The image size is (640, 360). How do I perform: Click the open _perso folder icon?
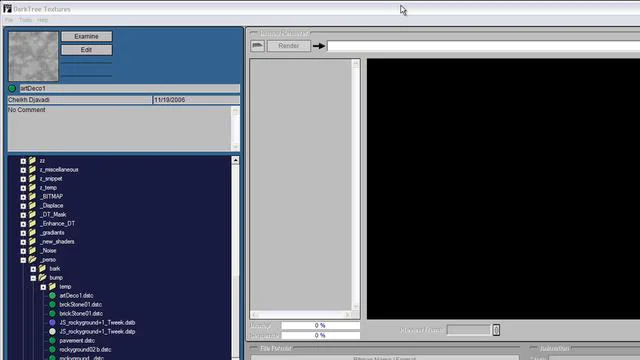pyautogui.click(x=32, y=259)
